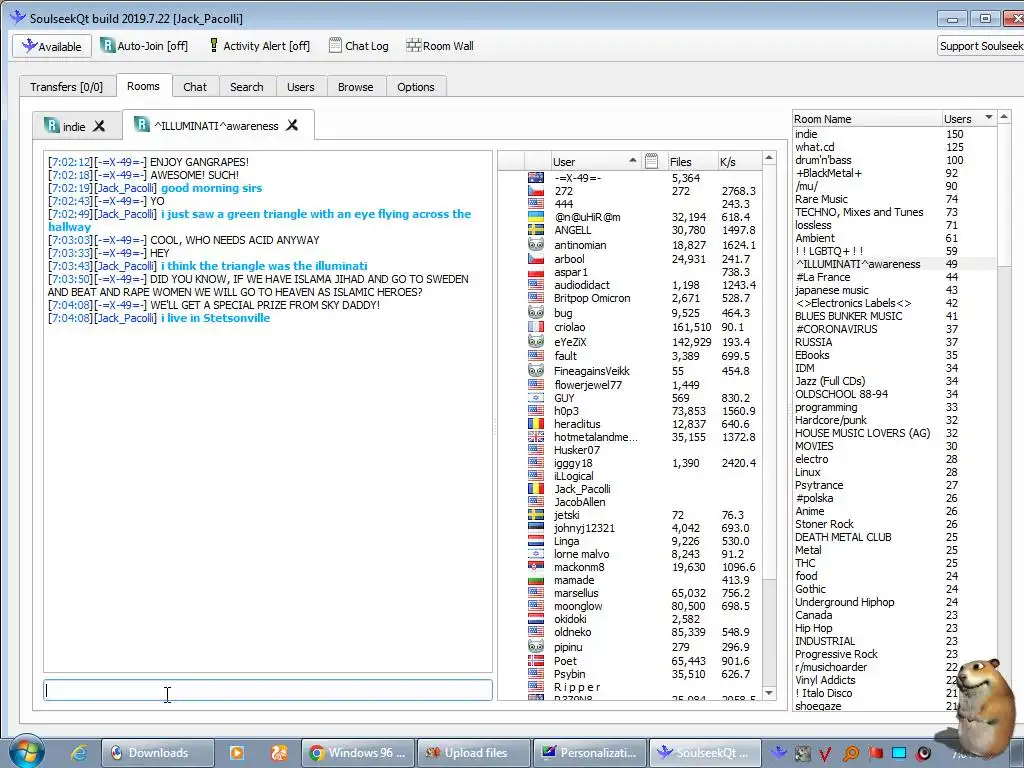
Task: Focus the chat message input field
Action: tap(268, 690)
